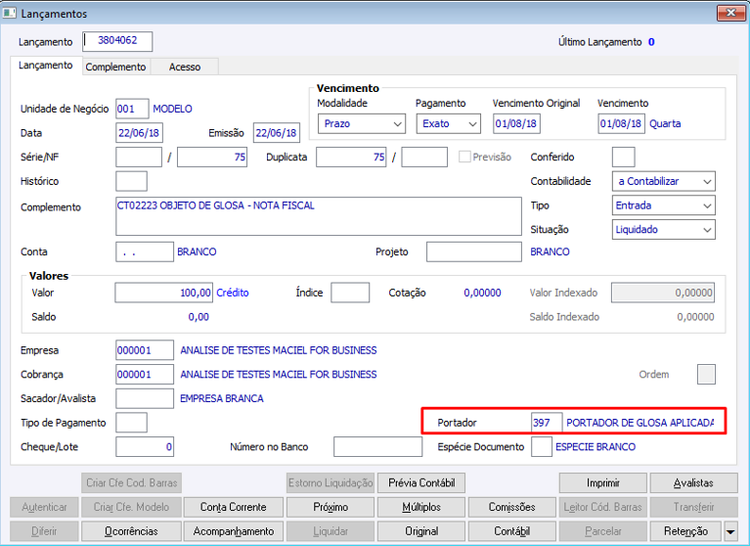Expand the Pagamento dropdown showing Exato
Image resolution: width=750 pixels, height=546 pixels.
(x=448, y=124)
